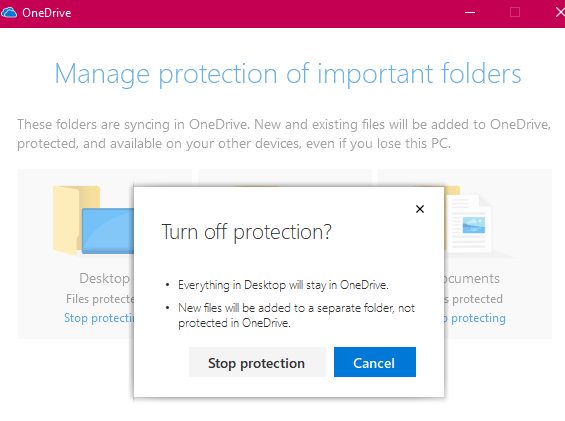Click Stop protecting link under Desktop
Image resolution: width=565 pixels, height=421 pixels.
(99, 318)
